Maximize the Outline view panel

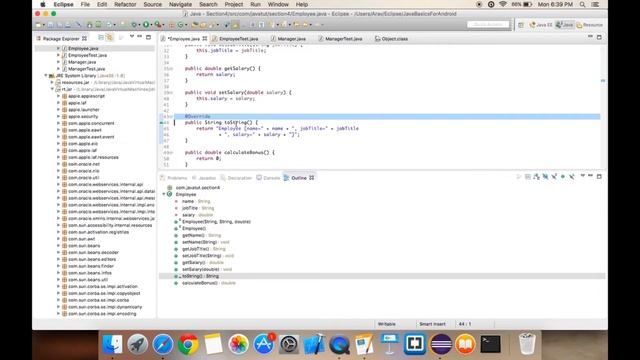click(599, 177)
